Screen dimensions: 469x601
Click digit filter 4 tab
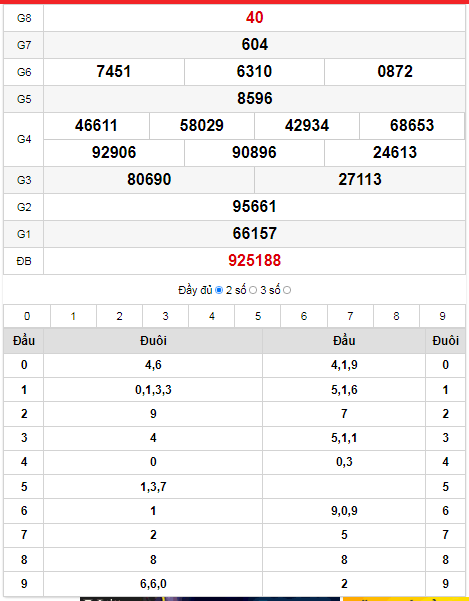pyautogui.click(x=212, y=316)
